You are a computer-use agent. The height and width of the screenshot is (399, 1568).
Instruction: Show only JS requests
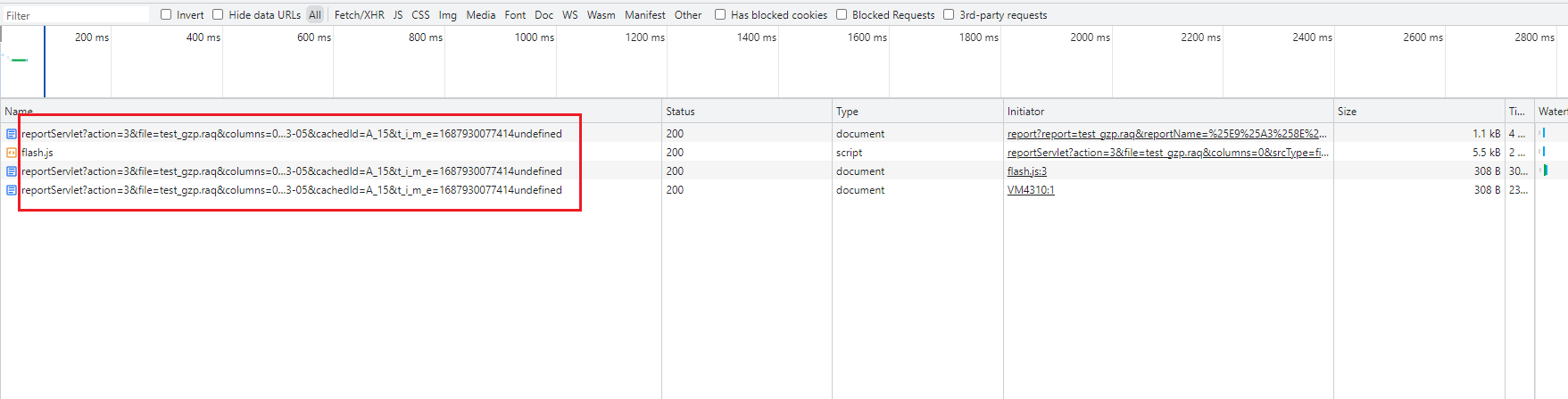coord(398,15)
